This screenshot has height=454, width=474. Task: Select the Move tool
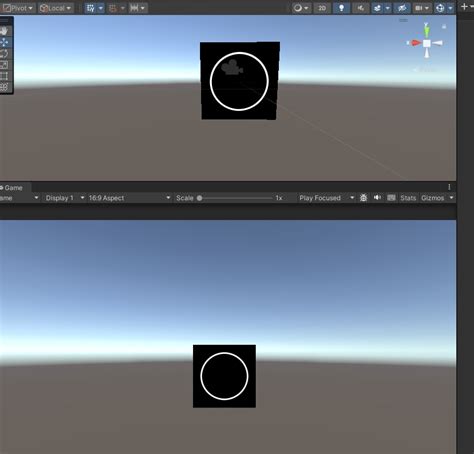click(x=4, y=42)
